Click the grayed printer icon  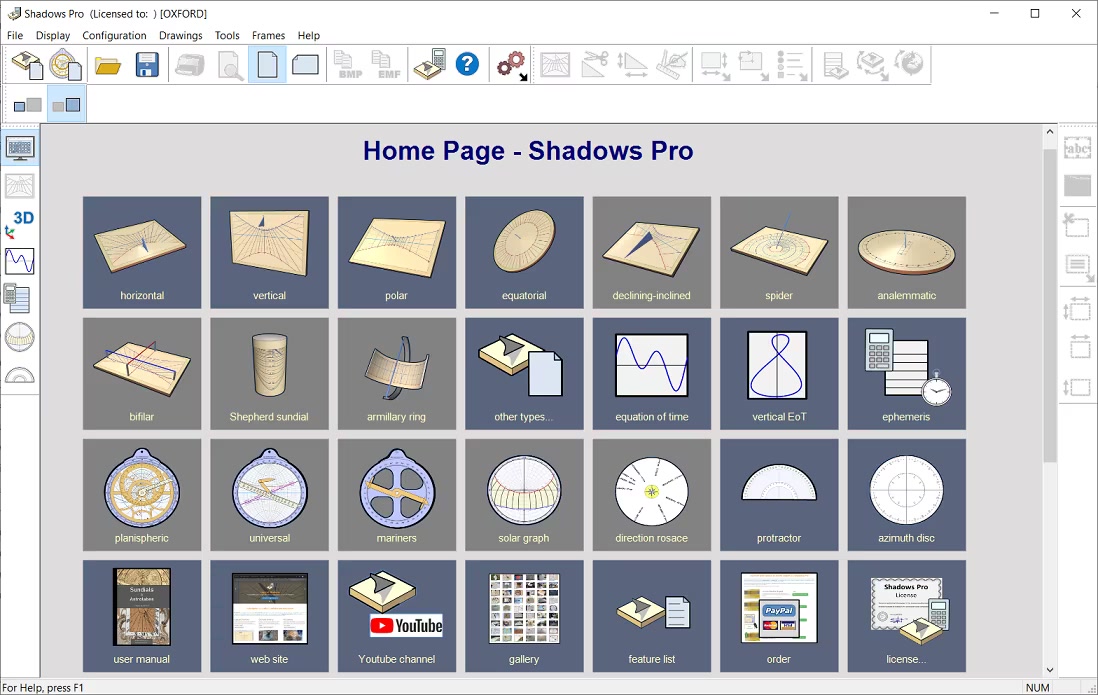coord(190,64)
